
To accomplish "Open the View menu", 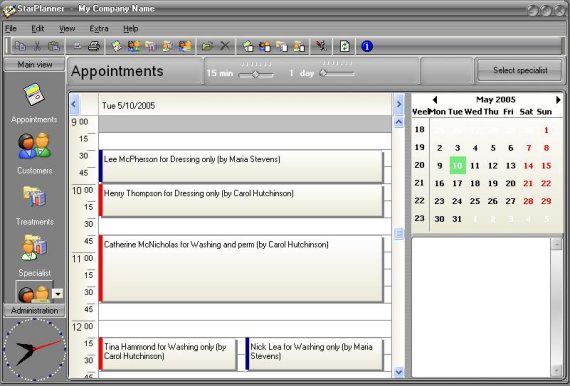I will click(x=67, y=28).
